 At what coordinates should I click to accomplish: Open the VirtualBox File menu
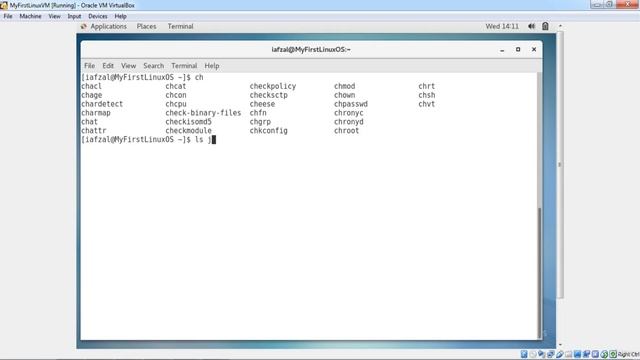point(8,16)
